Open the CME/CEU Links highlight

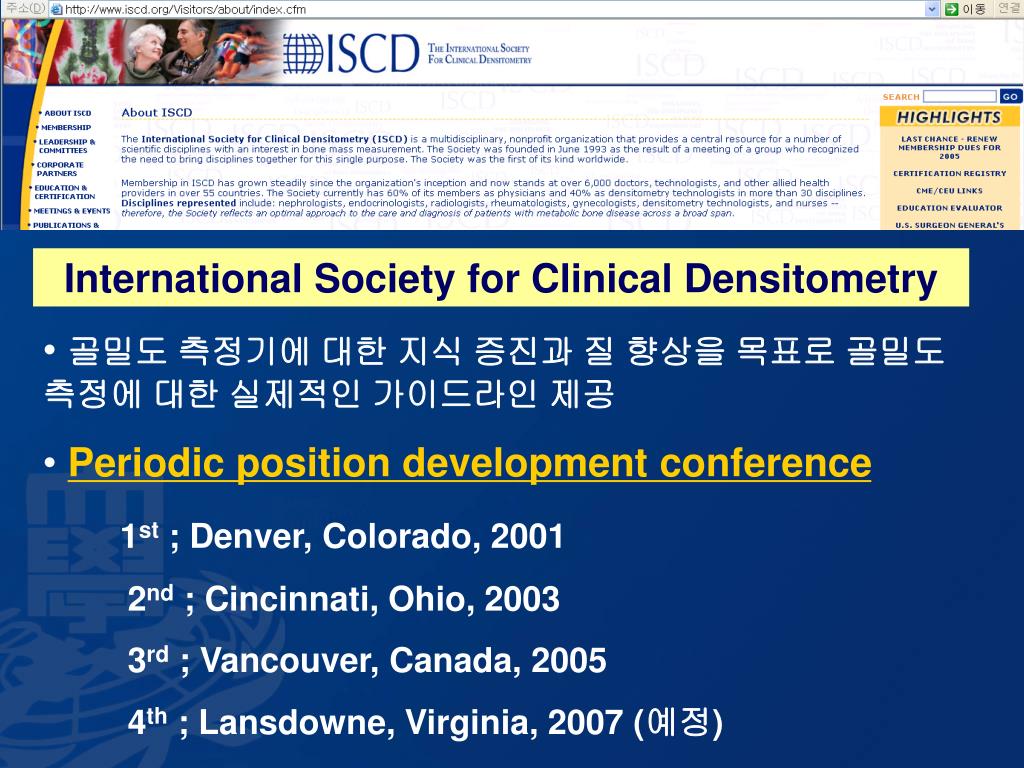(x=949, y=191)
